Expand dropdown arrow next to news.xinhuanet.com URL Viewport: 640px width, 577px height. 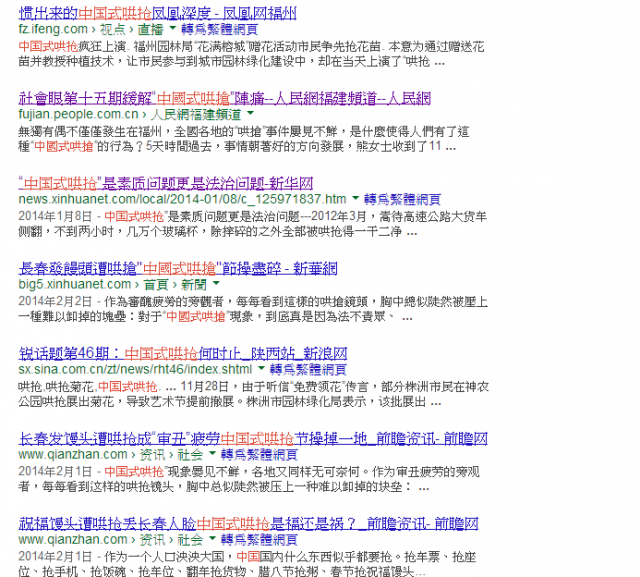(x=356, y=198)
